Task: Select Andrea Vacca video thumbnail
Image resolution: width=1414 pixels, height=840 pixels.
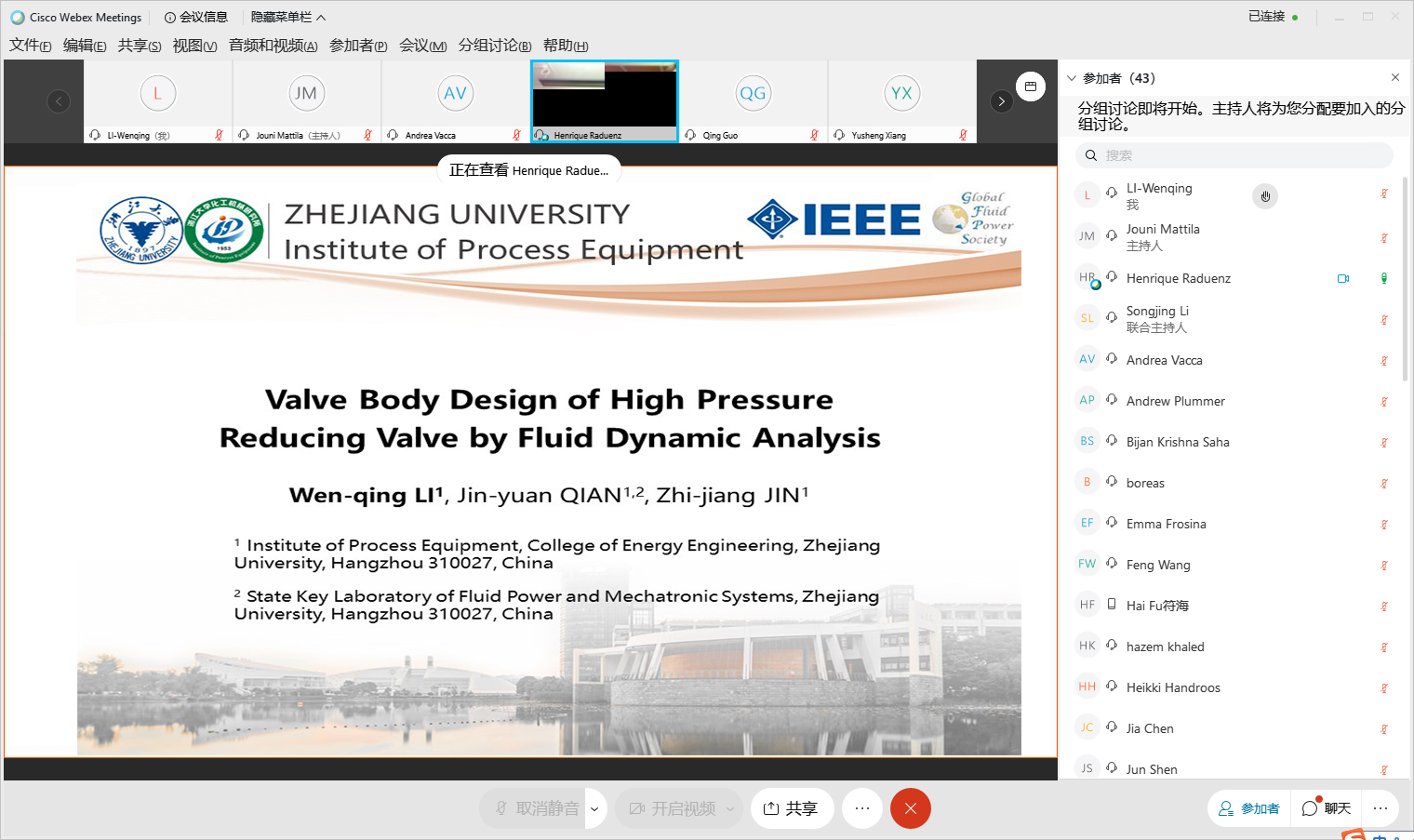Action: click(456, 101)
